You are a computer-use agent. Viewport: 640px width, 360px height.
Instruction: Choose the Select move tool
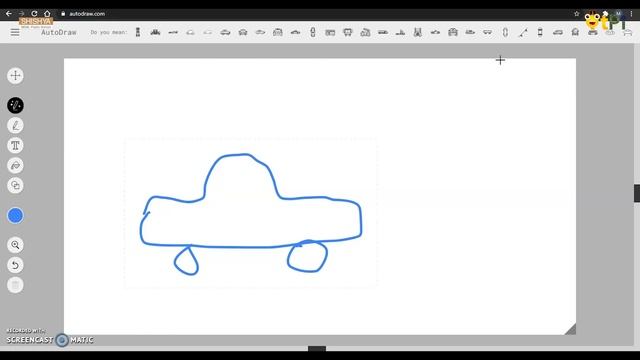(15, 76)
